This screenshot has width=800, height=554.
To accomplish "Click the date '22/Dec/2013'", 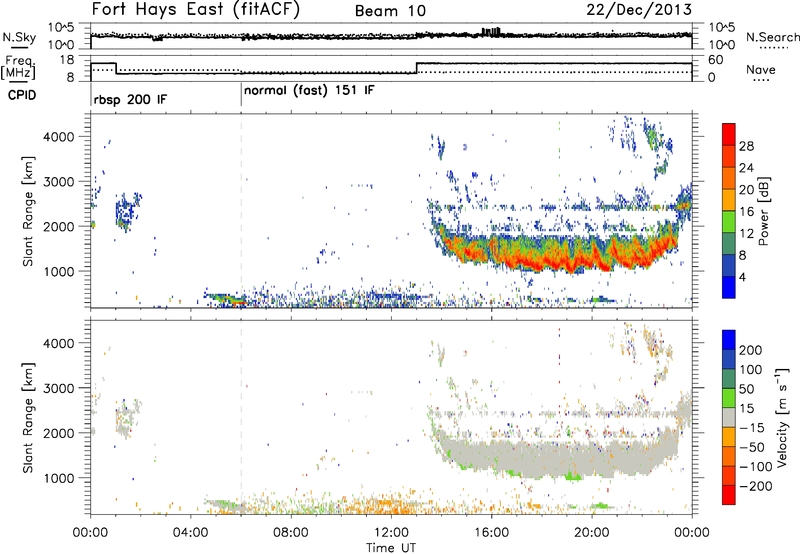I will click(639, 10).
